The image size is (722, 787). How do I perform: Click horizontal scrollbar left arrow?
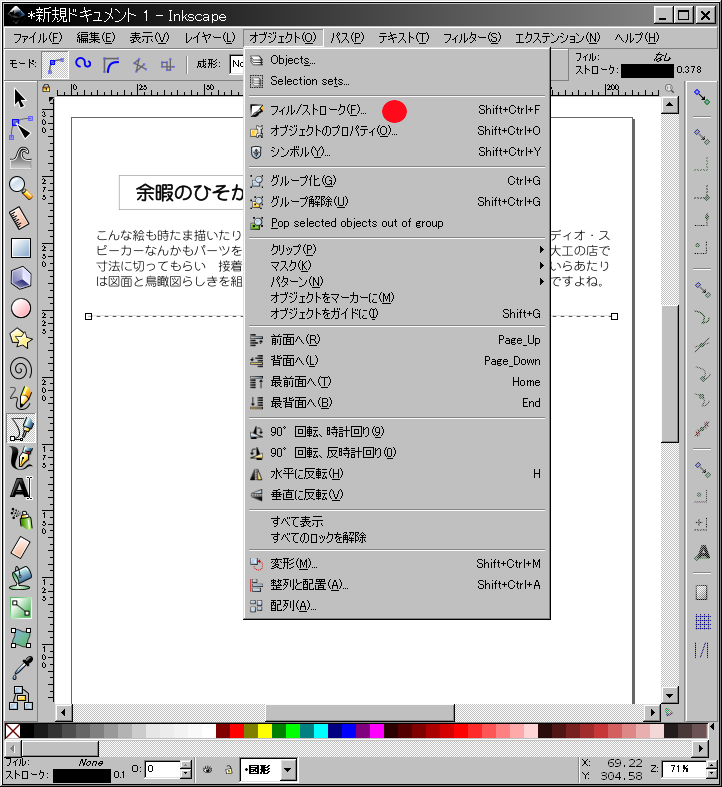[63, 712]
